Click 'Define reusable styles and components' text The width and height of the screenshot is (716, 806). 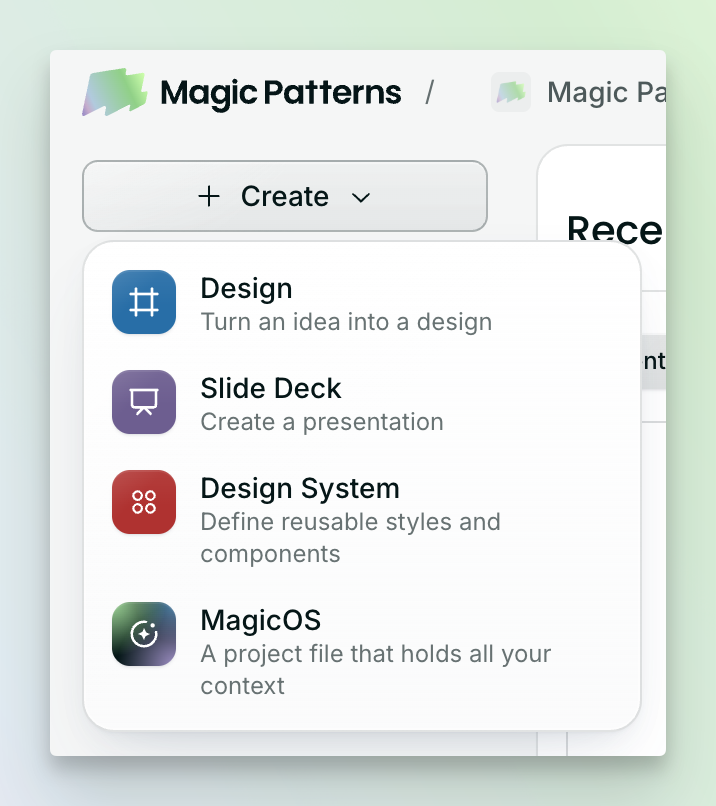point(351,538)
